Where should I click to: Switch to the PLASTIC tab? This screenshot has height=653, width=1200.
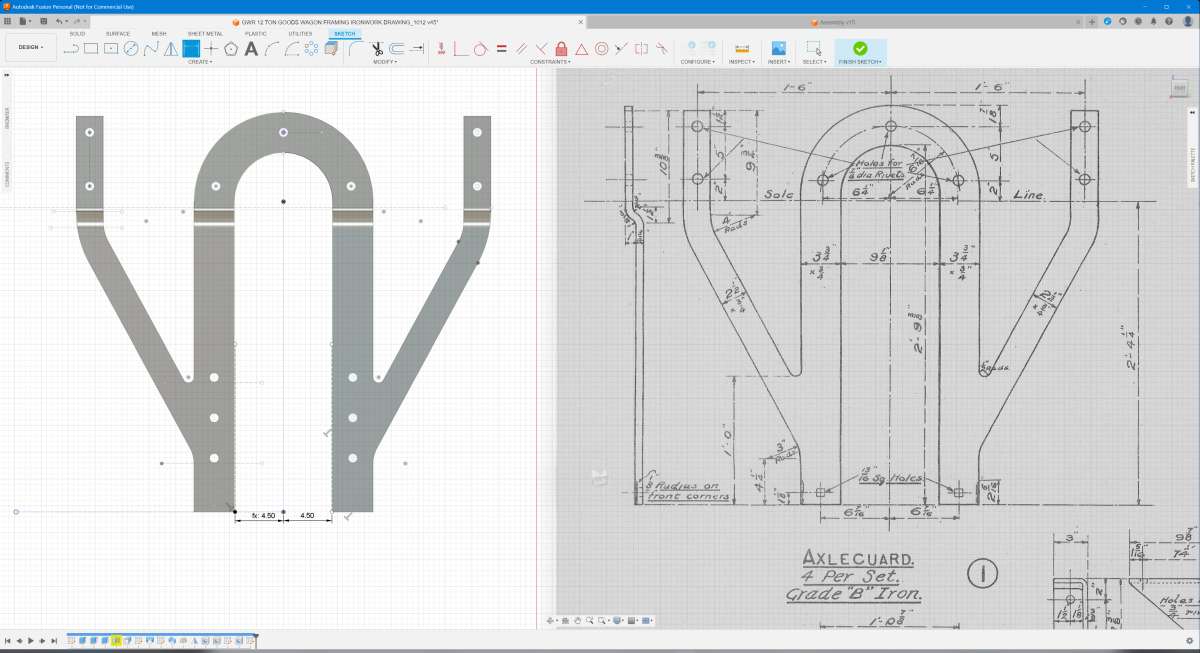(256, 33)
